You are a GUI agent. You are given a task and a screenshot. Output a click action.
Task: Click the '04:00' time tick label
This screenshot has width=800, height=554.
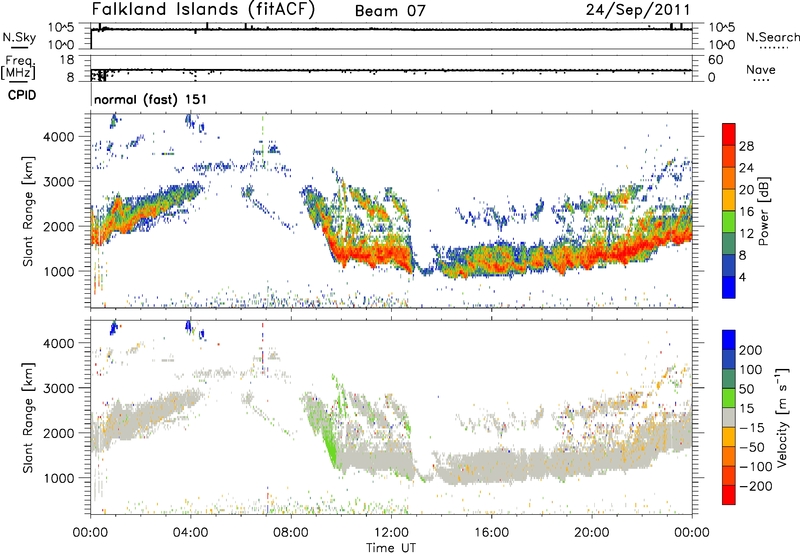tap(190, 533)
